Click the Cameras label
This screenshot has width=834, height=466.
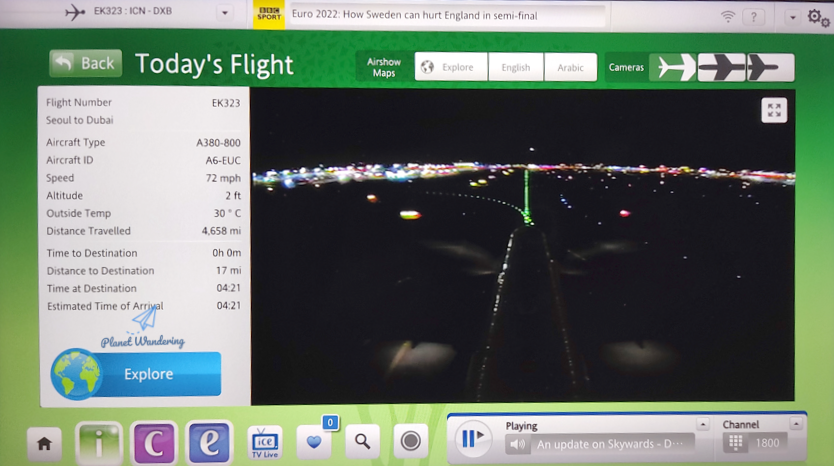tap(626, 67)
